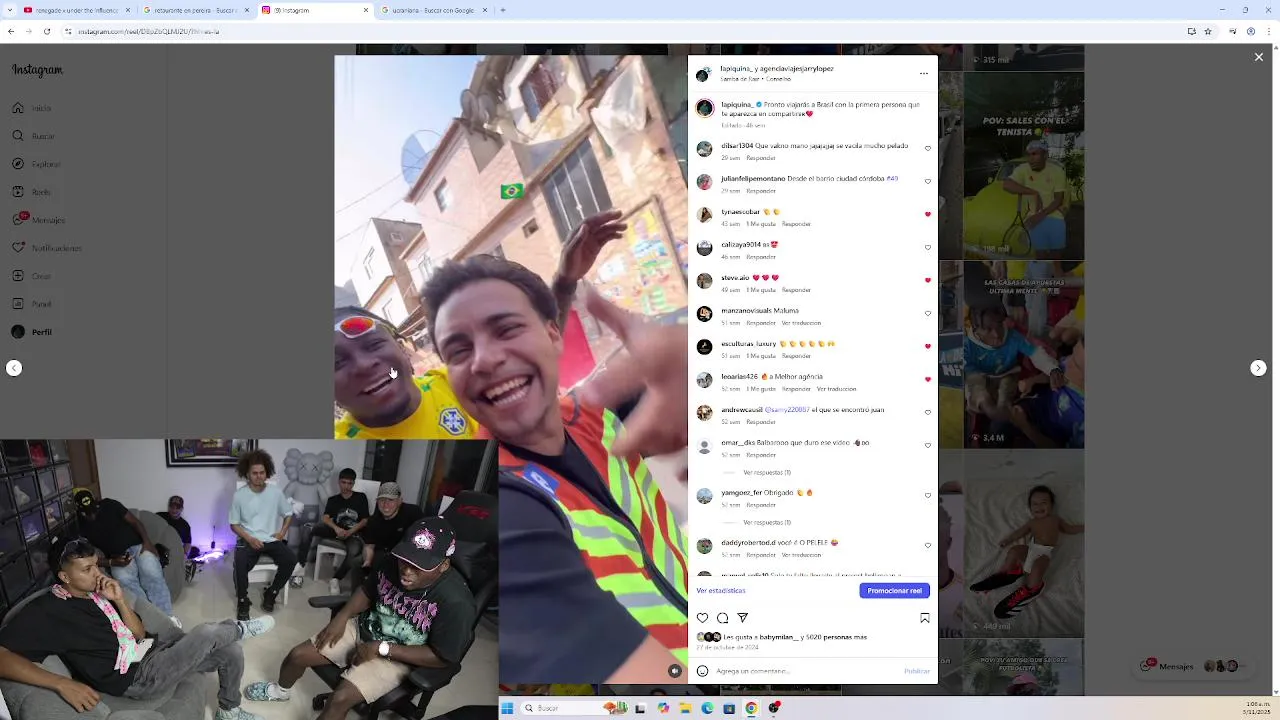Open the emoji picker in comment box

[x=702, y=671]
